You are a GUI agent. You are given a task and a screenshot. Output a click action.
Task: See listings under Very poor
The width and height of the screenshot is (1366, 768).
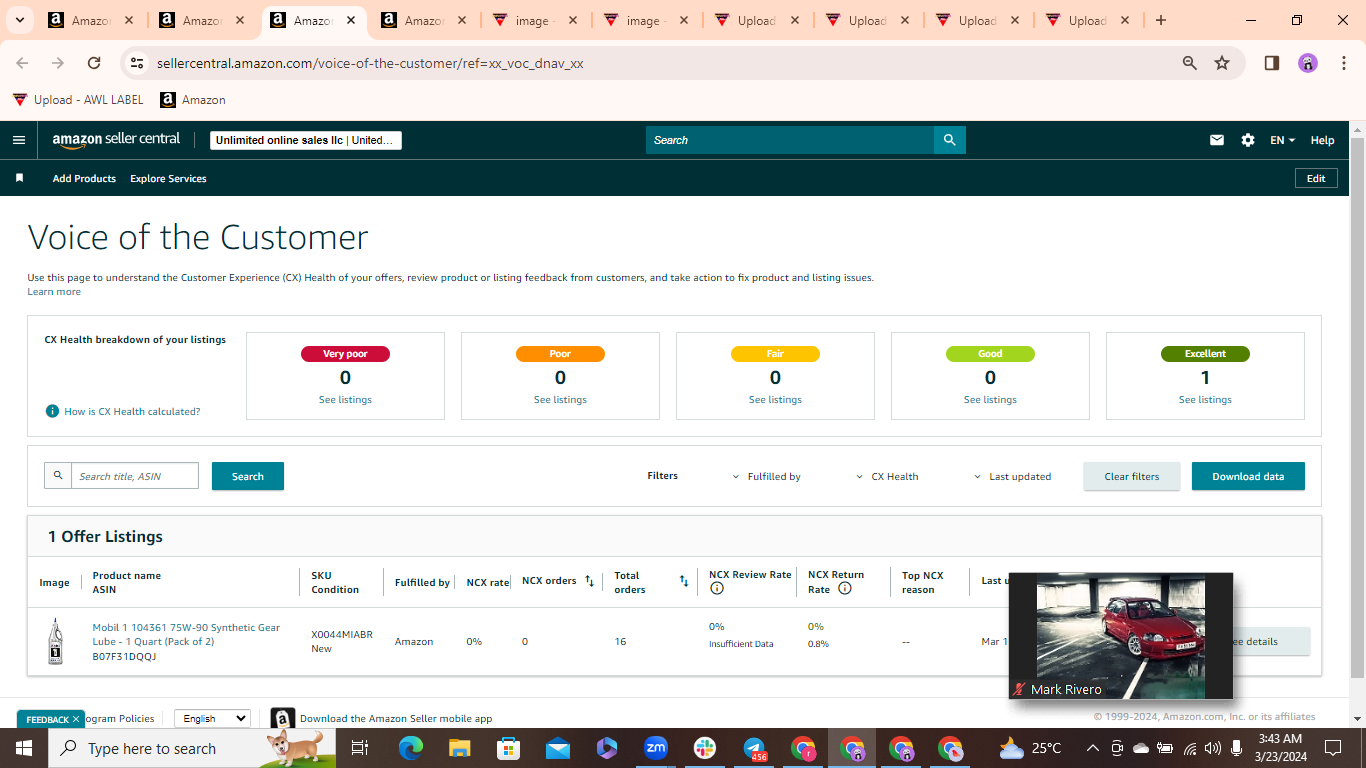click(x=345, y=399)
